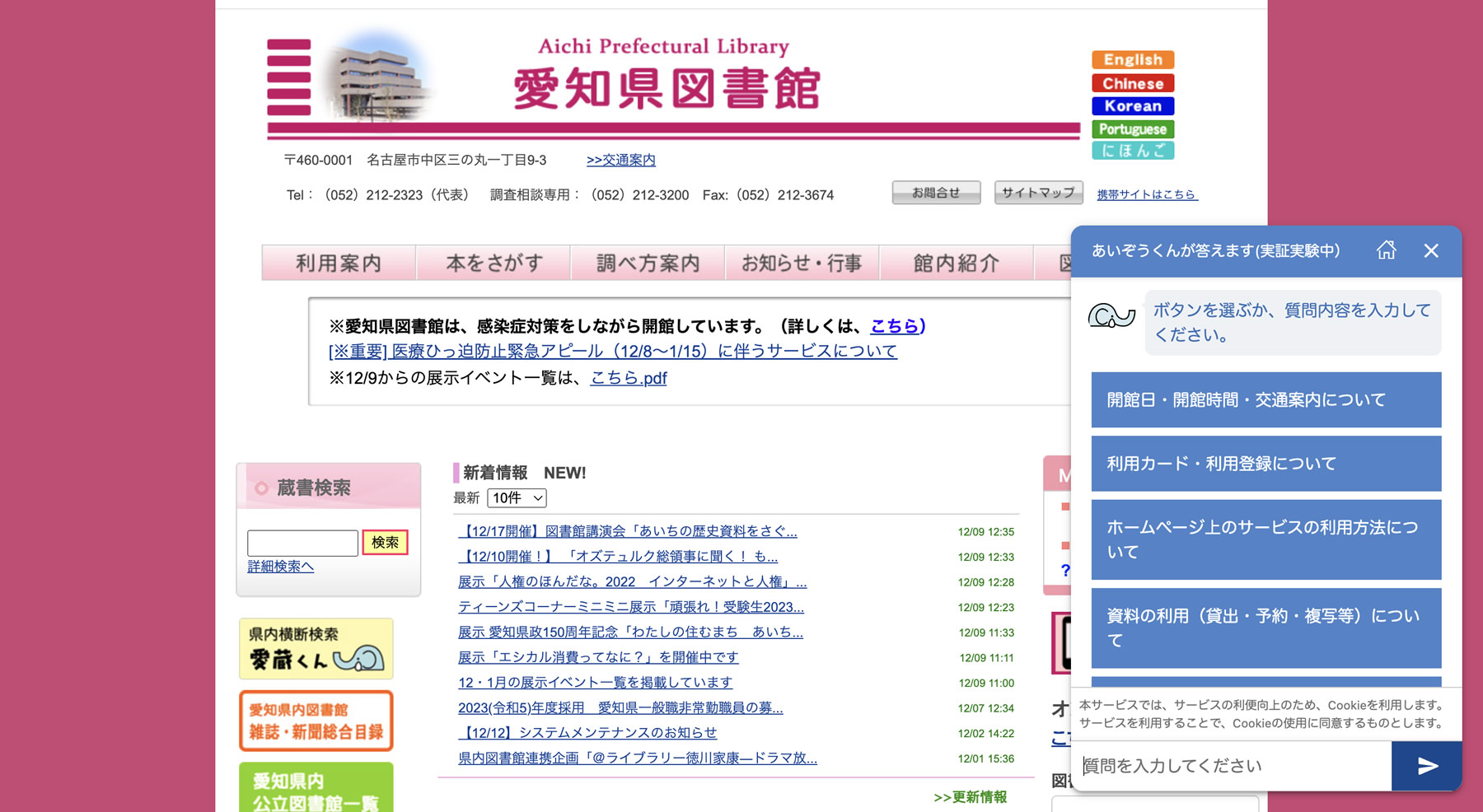Choose ホームページ上のサービスの利用方法 chat option

[x=1266, y=539]
